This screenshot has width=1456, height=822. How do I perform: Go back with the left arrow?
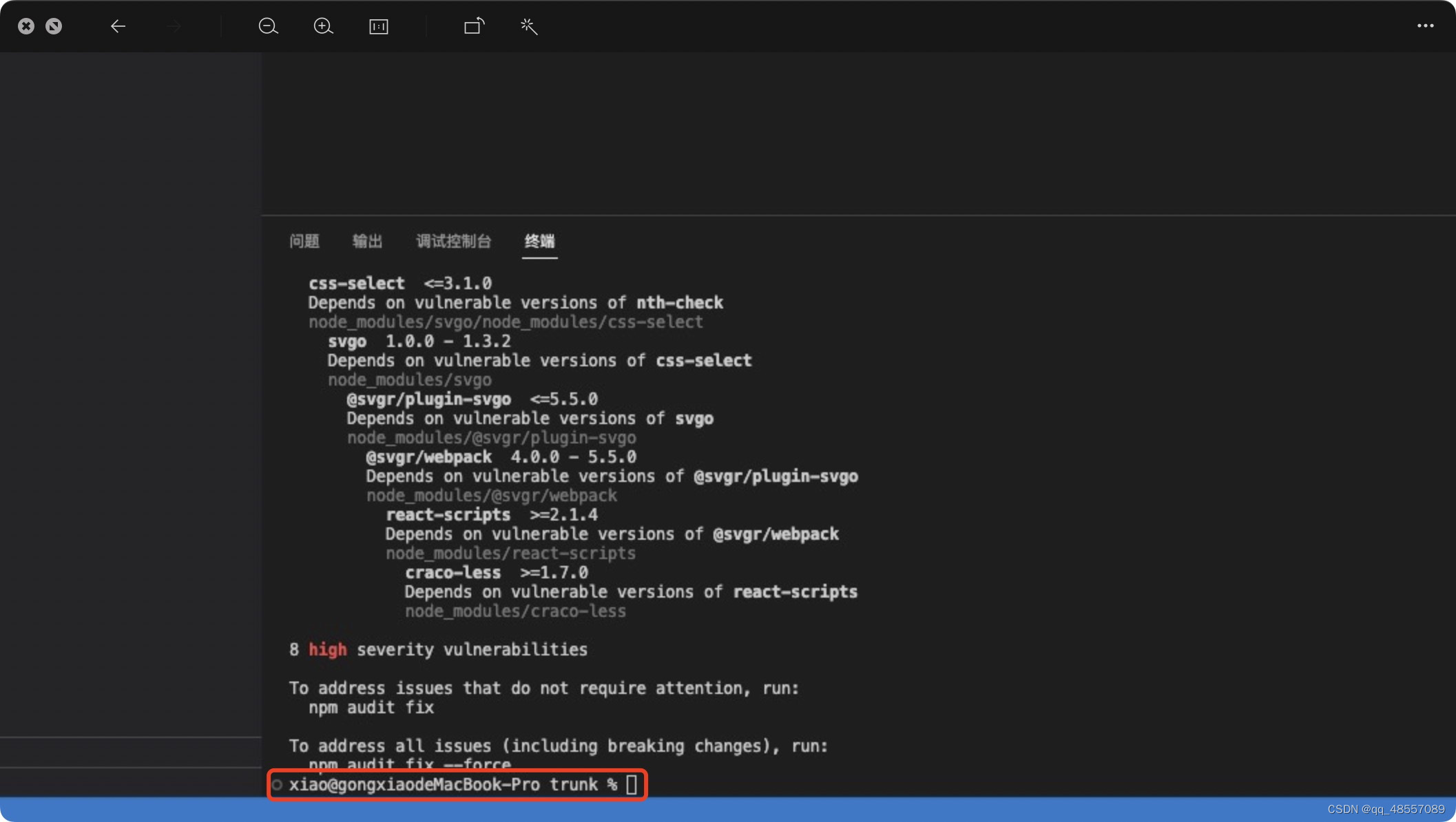(118, 26)
